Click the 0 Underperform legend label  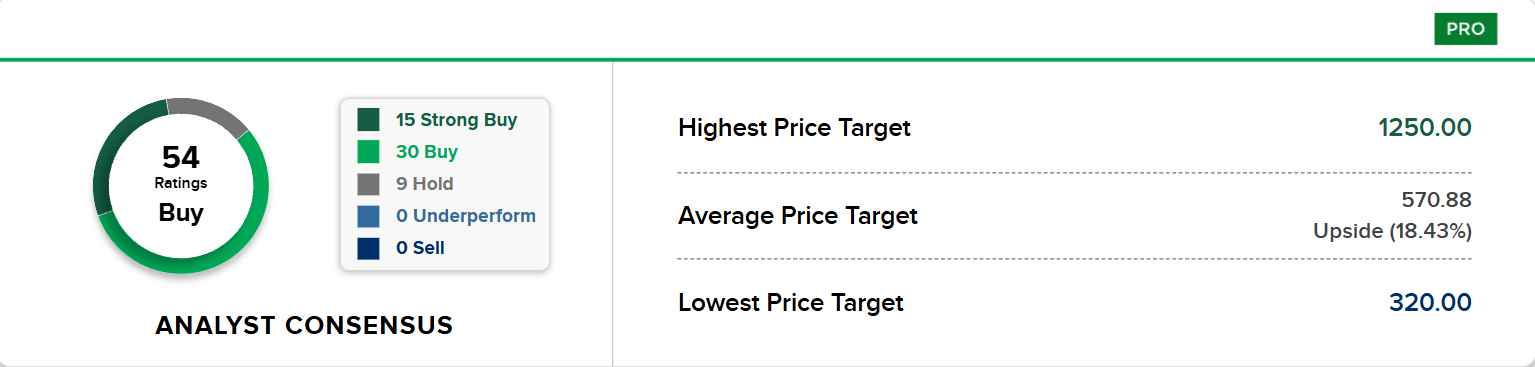point(465,216)
